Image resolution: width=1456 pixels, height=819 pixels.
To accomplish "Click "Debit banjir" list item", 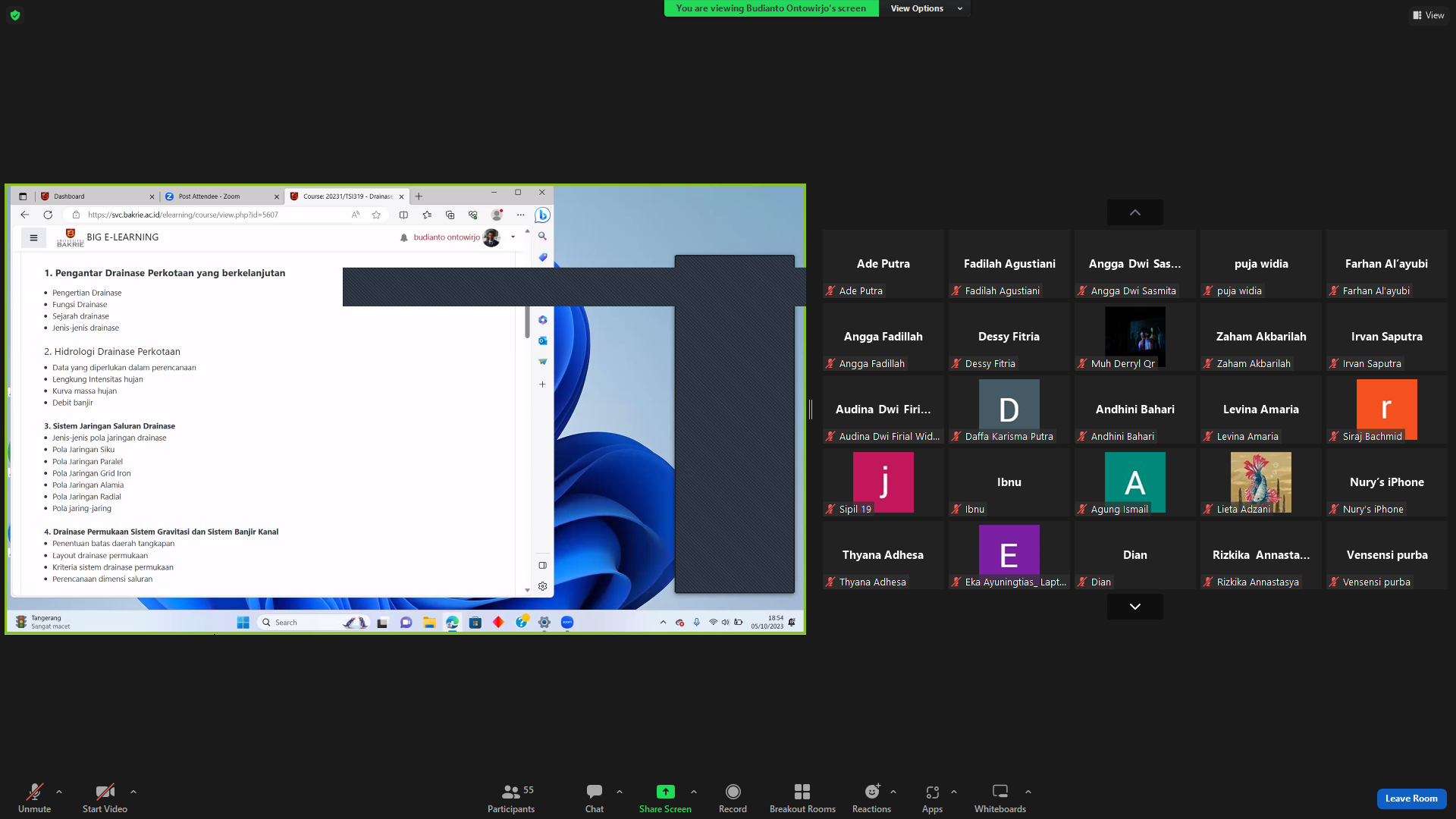I will coord(73,403).
